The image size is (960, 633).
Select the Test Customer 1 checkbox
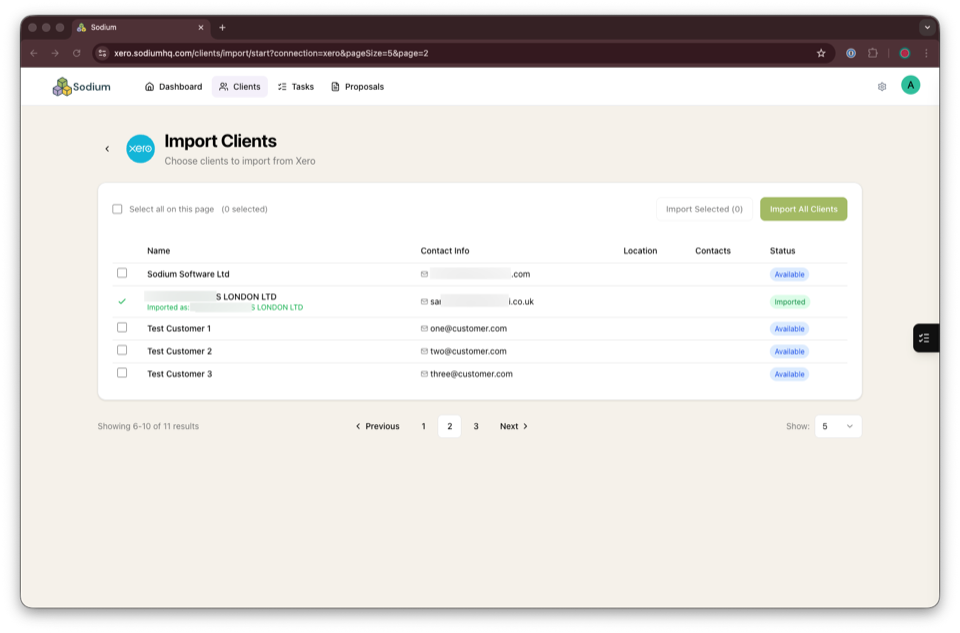122,326
